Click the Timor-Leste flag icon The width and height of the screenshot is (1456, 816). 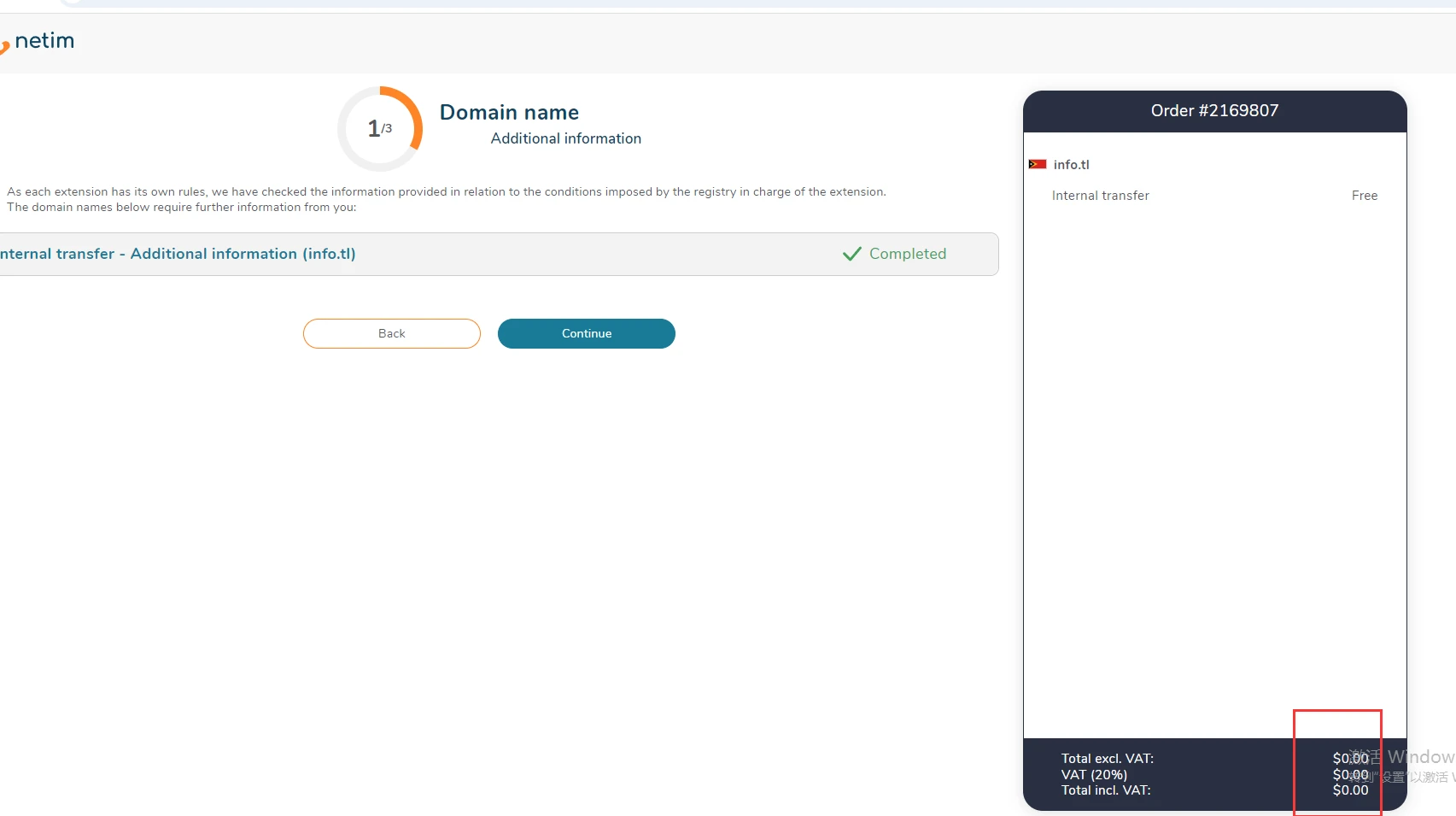coord(1038,164)
